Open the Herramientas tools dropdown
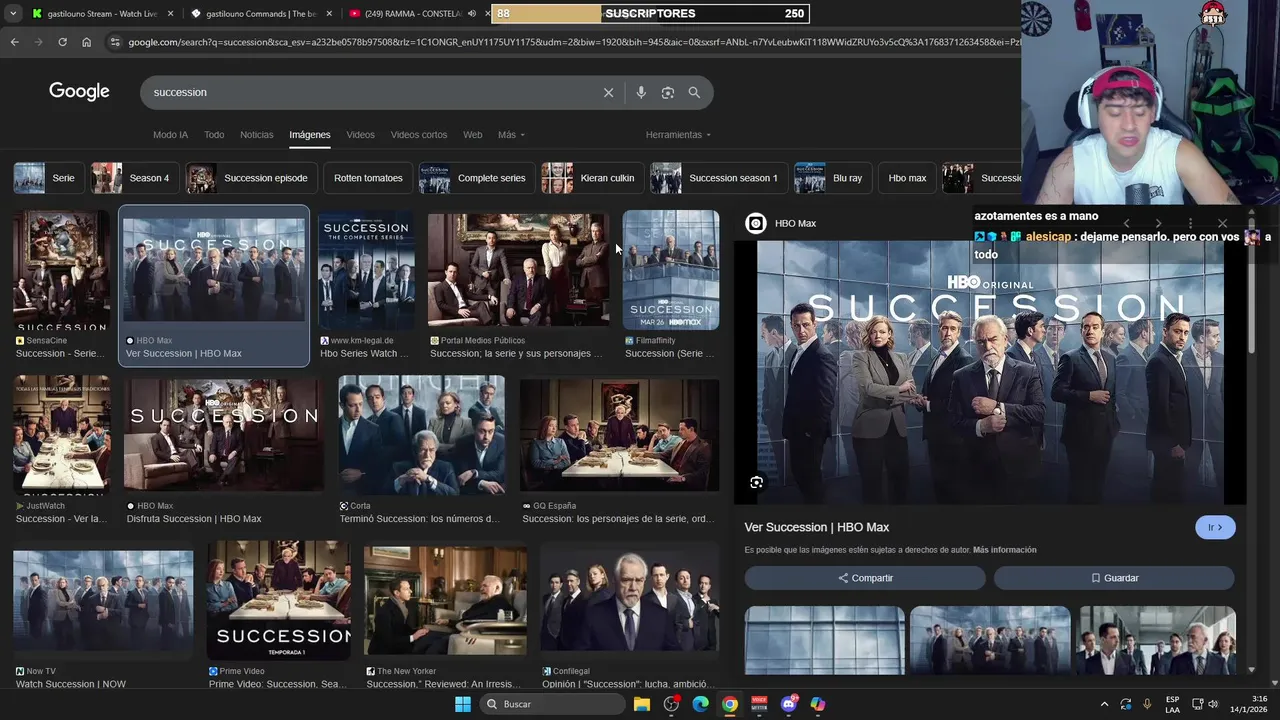1280x720 pixels. (678, 135)
